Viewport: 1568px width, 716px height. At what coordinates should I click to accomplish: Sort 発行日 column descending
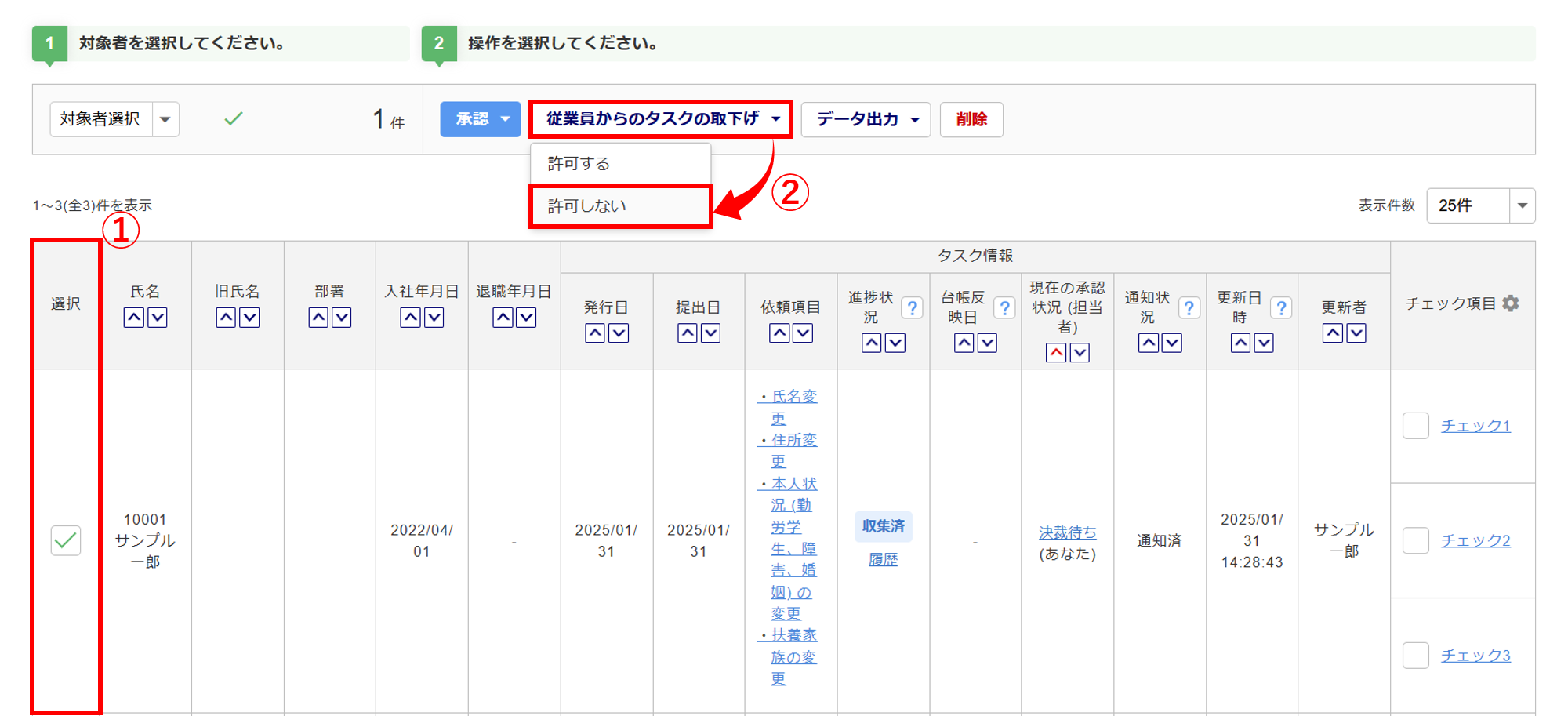(x=619, y=333)
